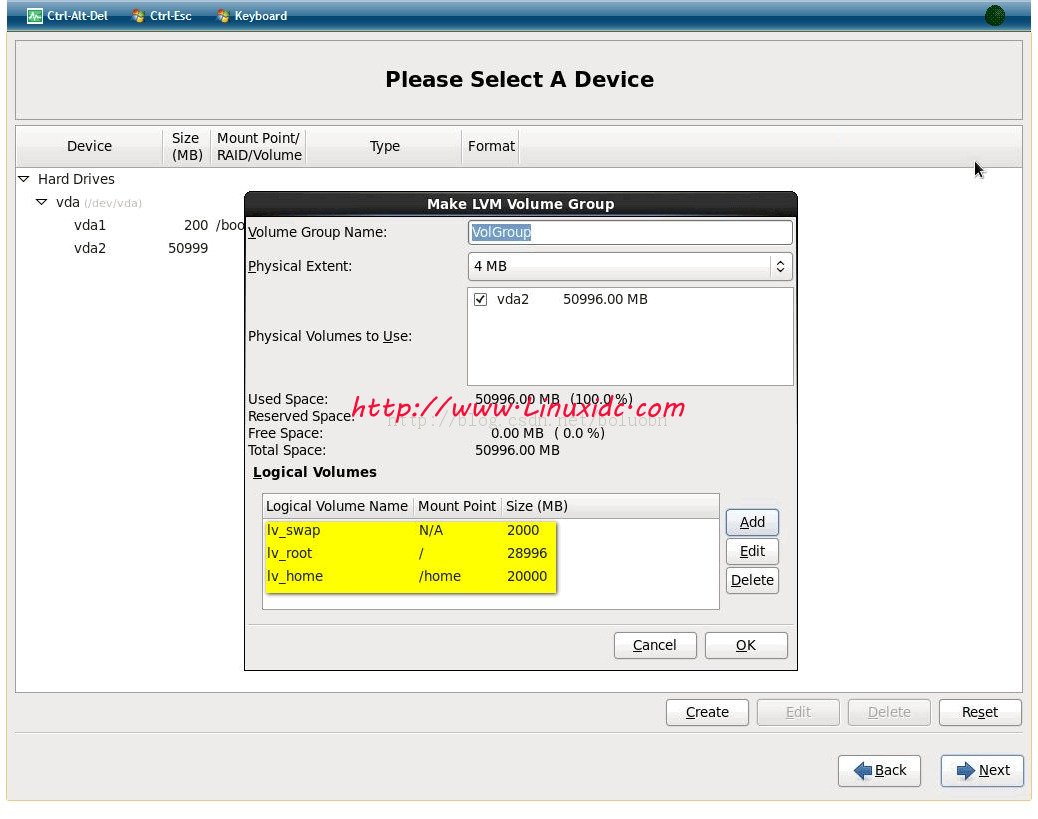Confirm the dialog with OK

click(x=746, y=645)
